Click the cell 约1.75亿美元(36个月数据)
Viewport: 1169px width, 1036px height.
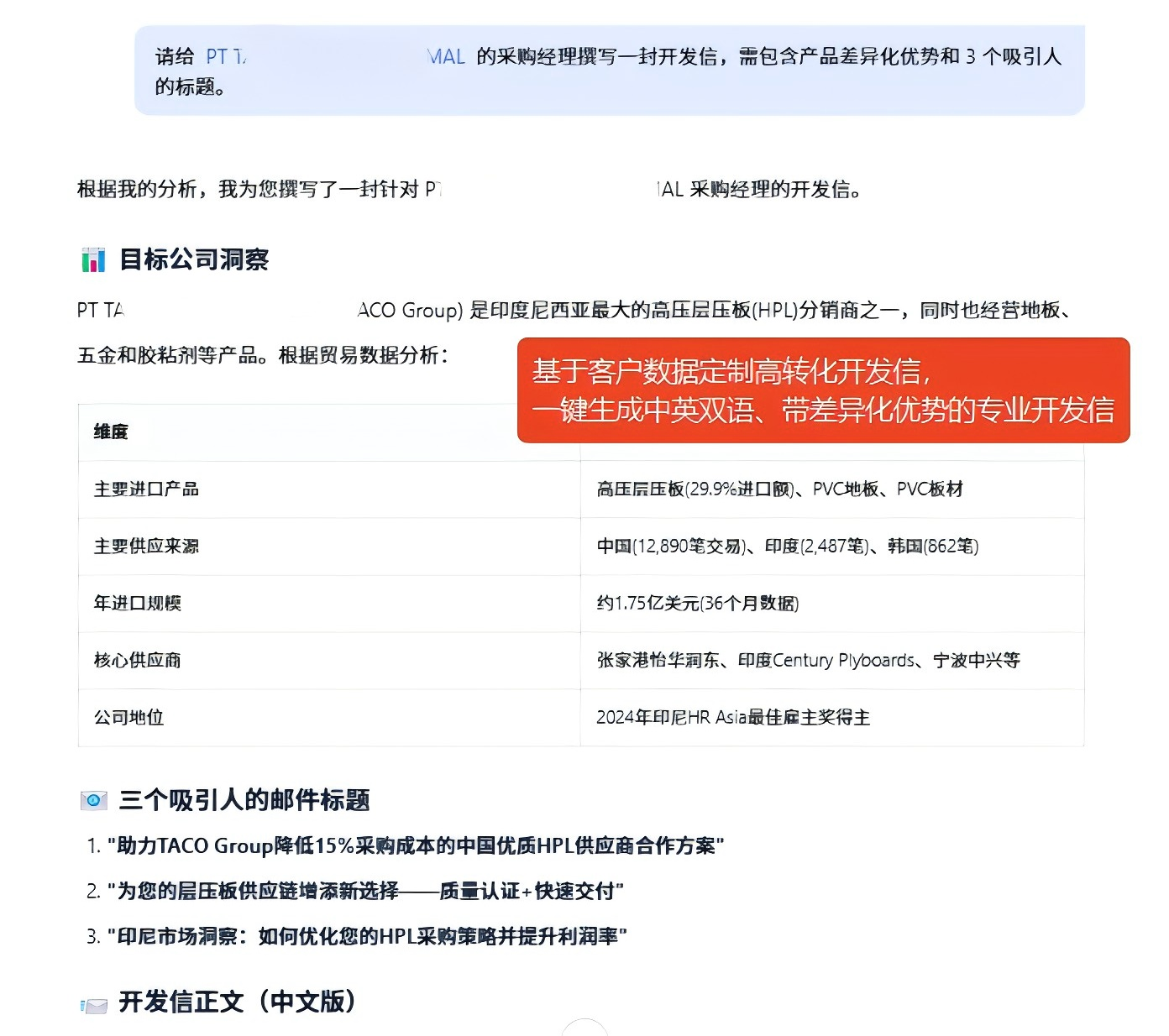click(x=832, y=604)
